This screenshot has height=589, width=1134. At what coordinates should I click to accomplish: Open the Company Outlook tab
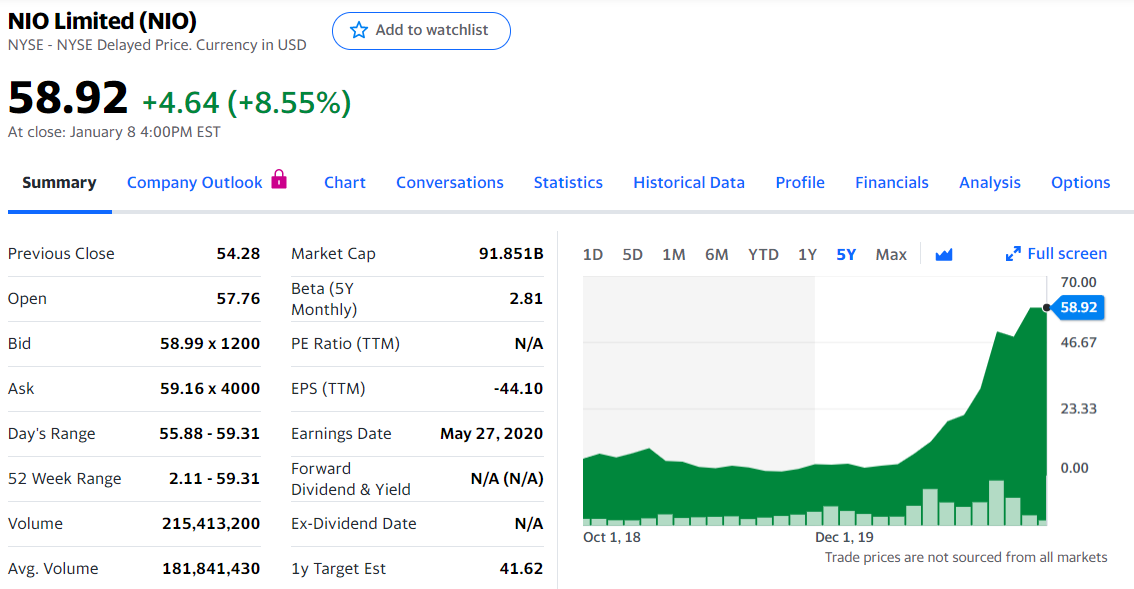point(195,182)
